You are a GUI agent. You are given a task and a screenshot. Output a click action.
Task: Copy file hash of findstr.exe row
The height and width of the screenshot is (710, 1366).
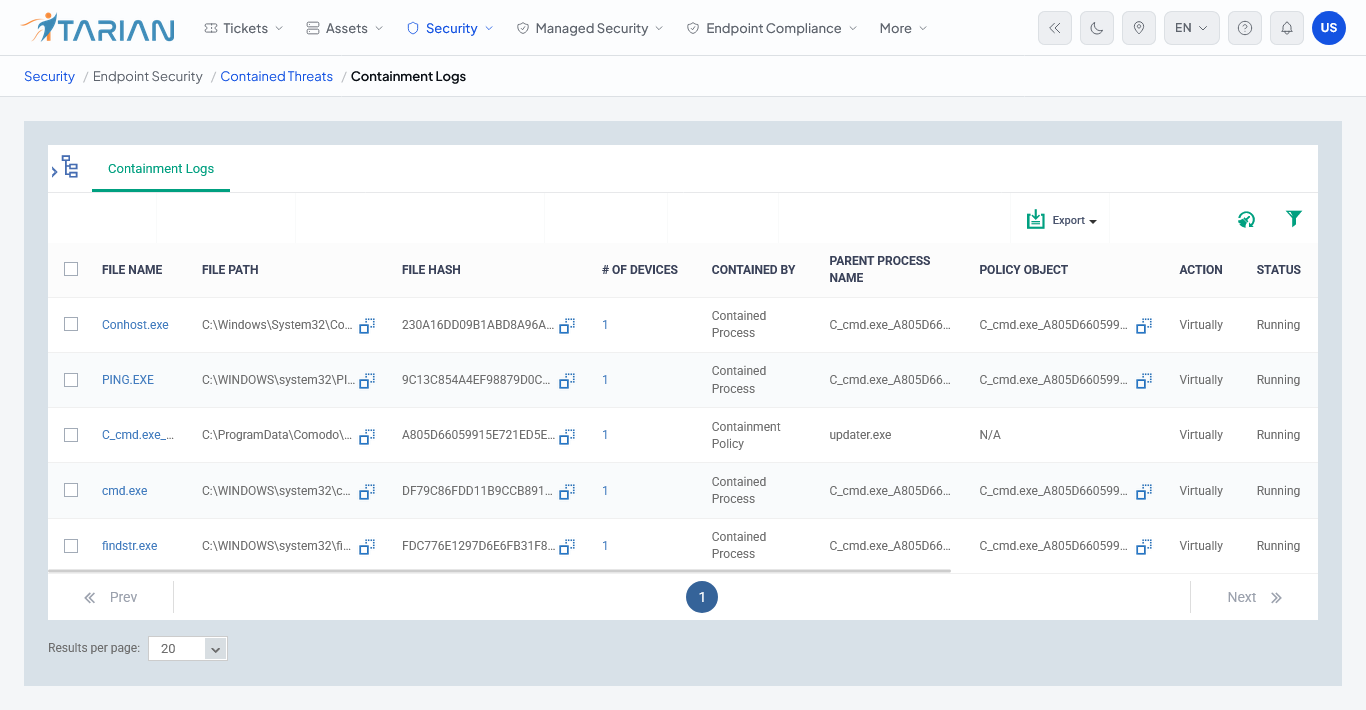(567, 546)
